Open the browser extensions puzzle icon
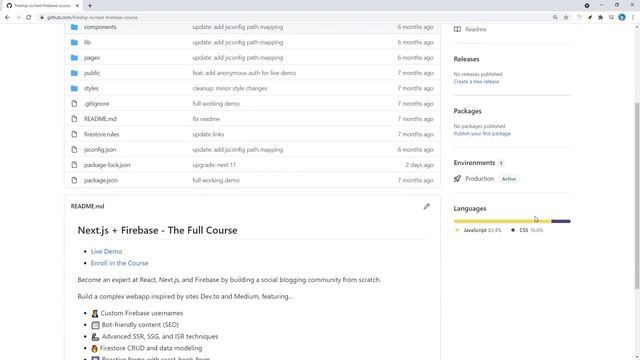The image size is (640, 360). (x=600, y=18)
